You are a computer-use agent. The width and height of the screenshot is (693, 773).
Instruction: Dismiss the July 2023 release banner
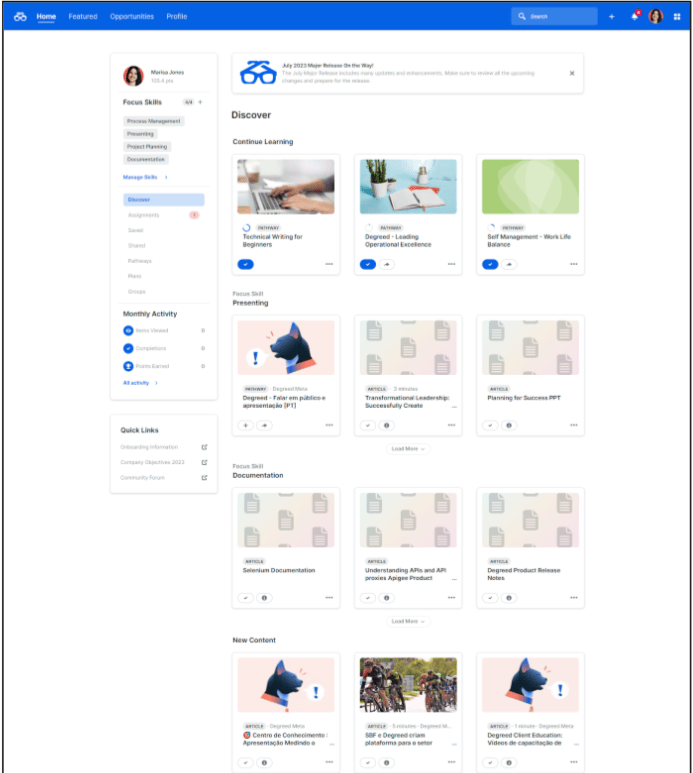pyautogui.click(x=572, y=73)
